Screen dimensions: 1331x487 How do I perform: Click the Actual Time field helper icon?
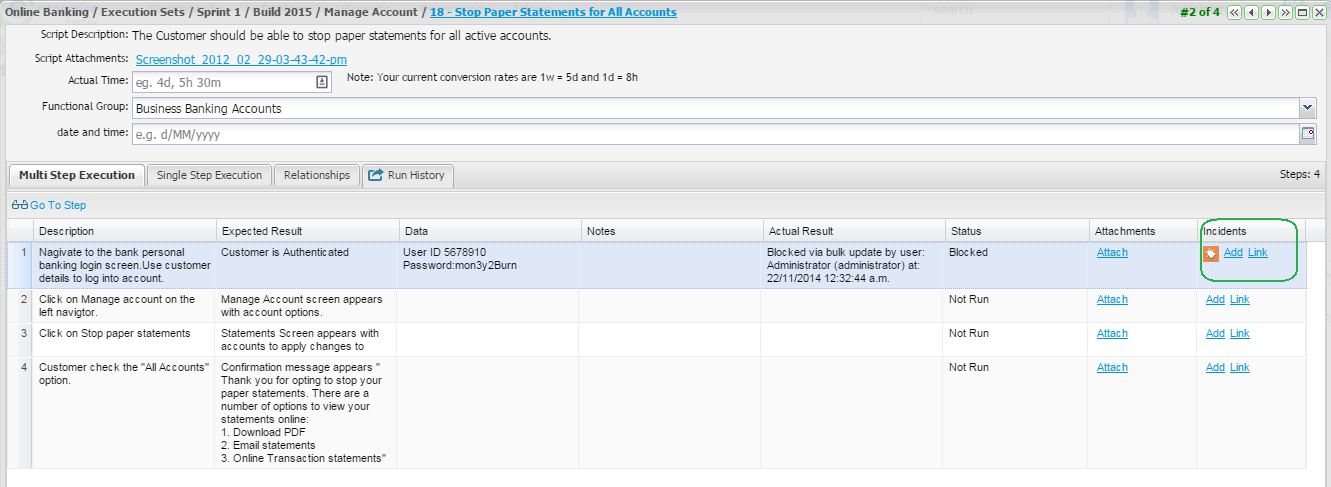pos(322,82)
